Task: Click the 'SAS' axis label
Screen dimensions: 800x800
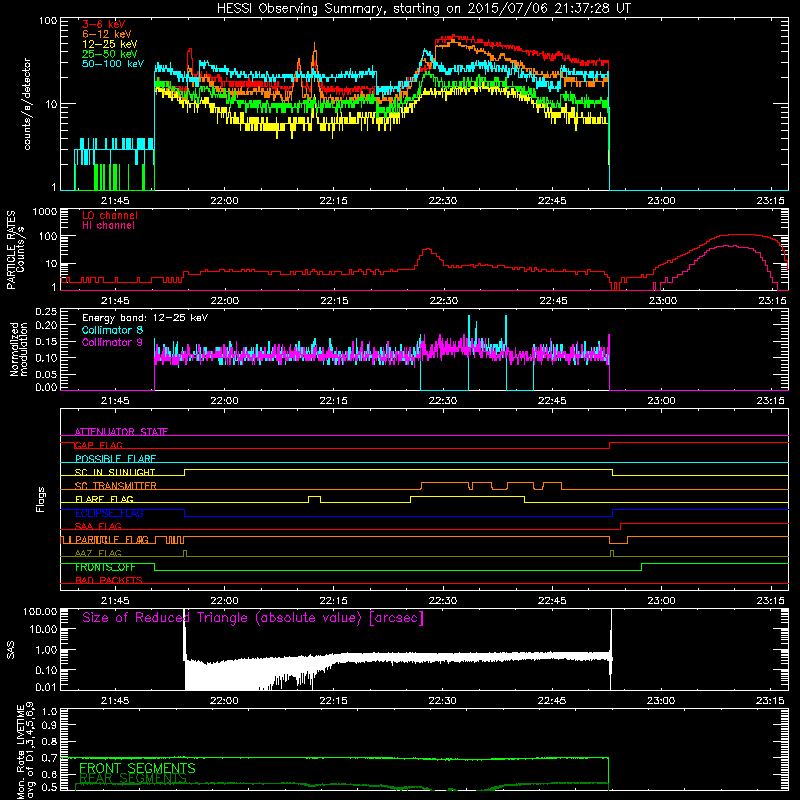Action: (10, 650)
